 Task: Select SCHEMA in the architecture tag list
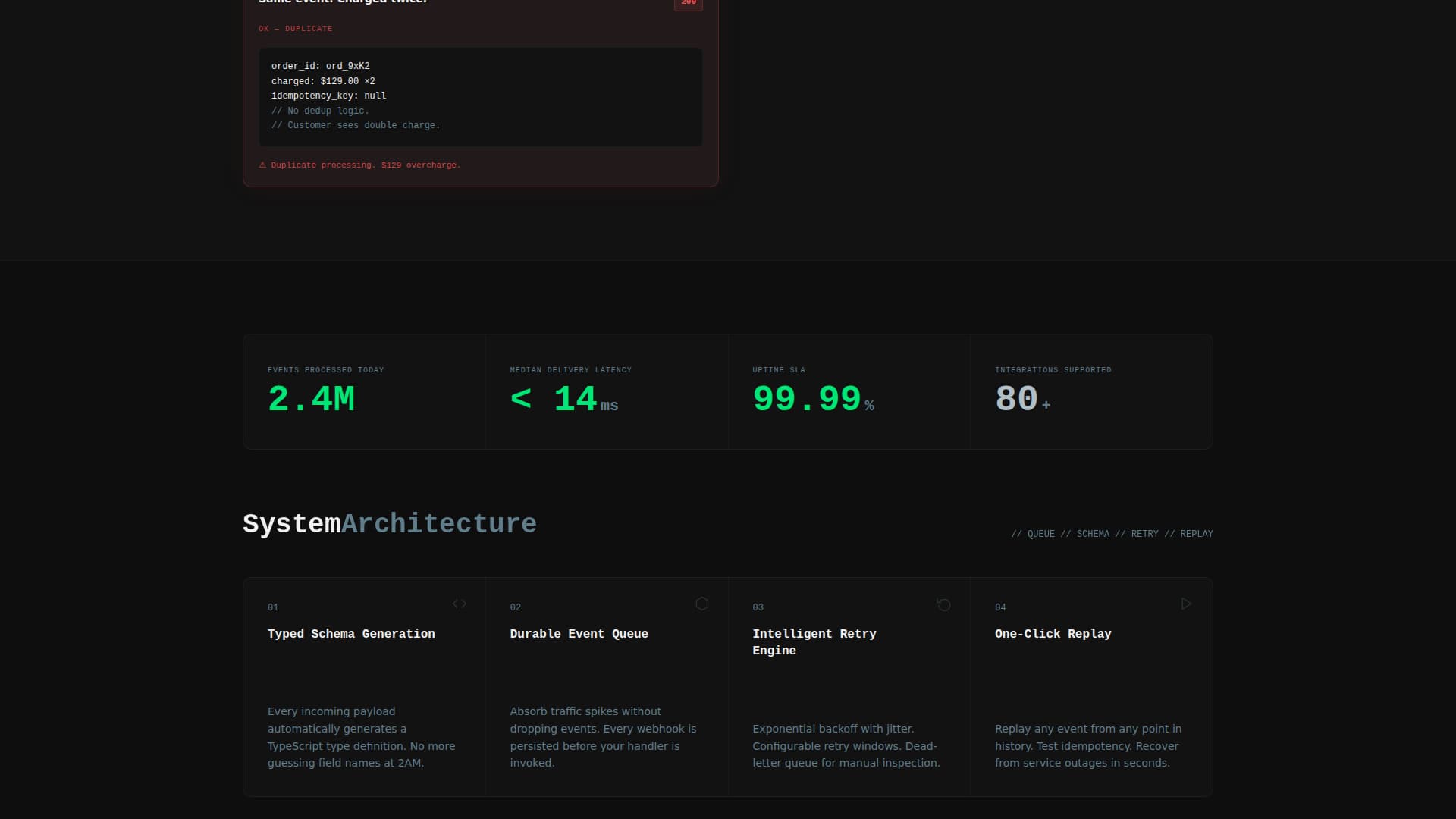tap(1094, 533)
